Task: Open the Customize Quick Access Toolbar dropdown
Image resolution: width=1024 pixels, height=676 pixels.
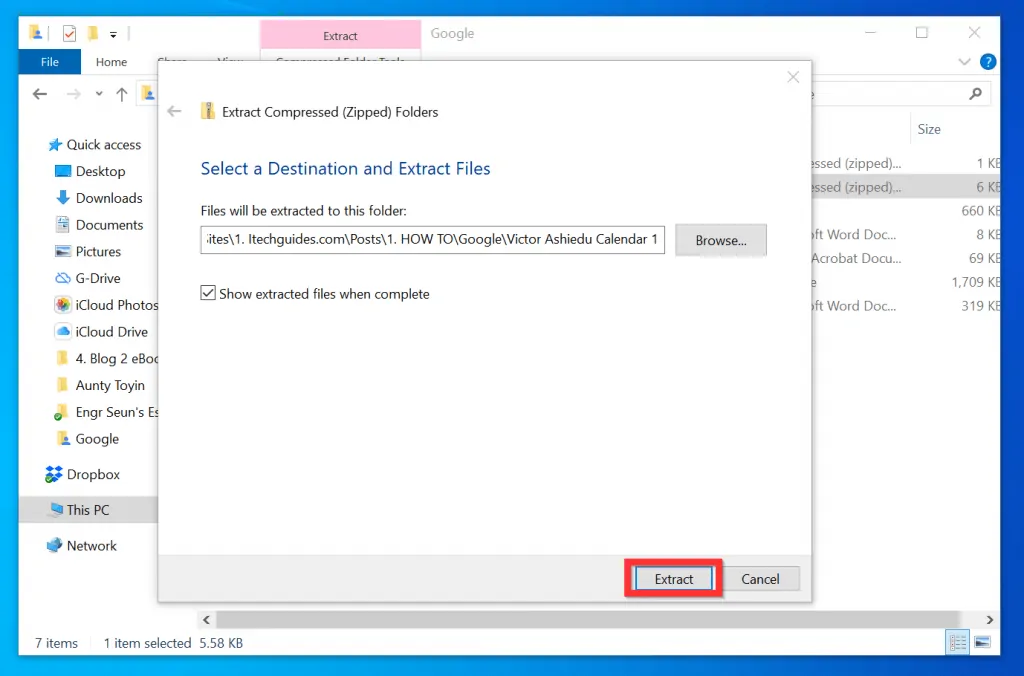Action: (113, 34)
